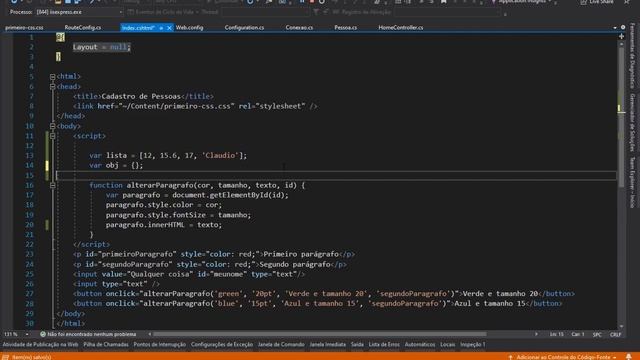Click the SPC indentation indicator
Viewport: 640px width, 360px height.
[x=597, y=334]
